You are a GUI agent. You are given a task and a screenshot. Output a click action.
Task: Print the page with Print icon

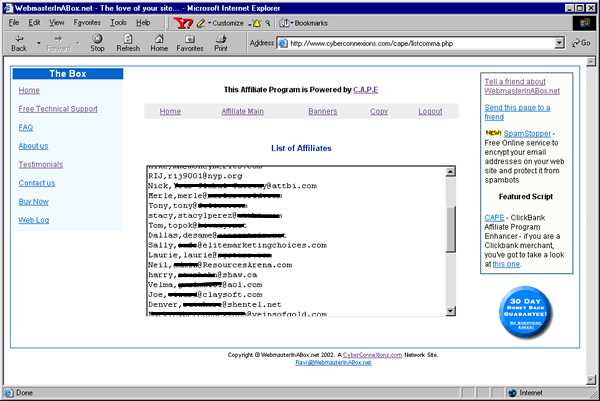click(x=221, y=43)
